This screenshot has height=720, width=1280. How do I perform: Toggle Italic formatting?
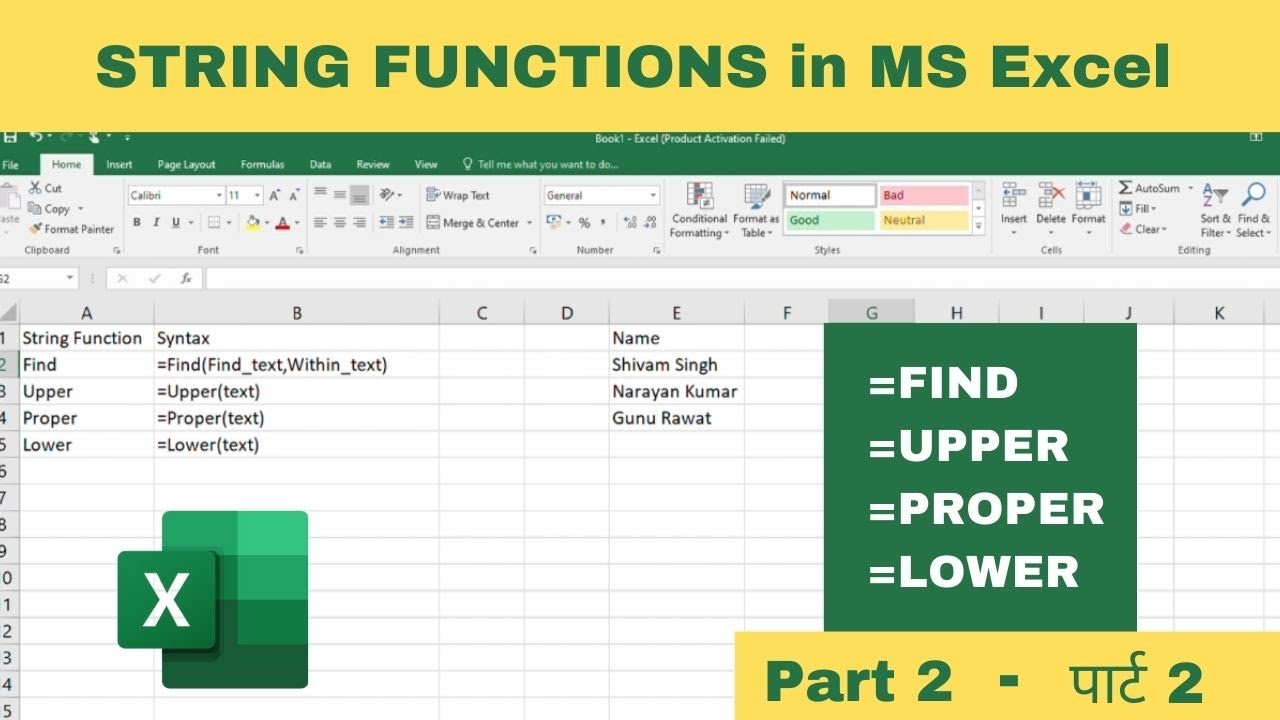157,223
